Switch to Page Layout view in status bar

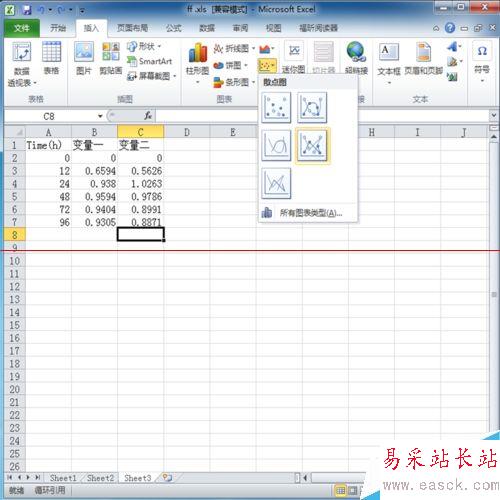[x=352, y=491]
